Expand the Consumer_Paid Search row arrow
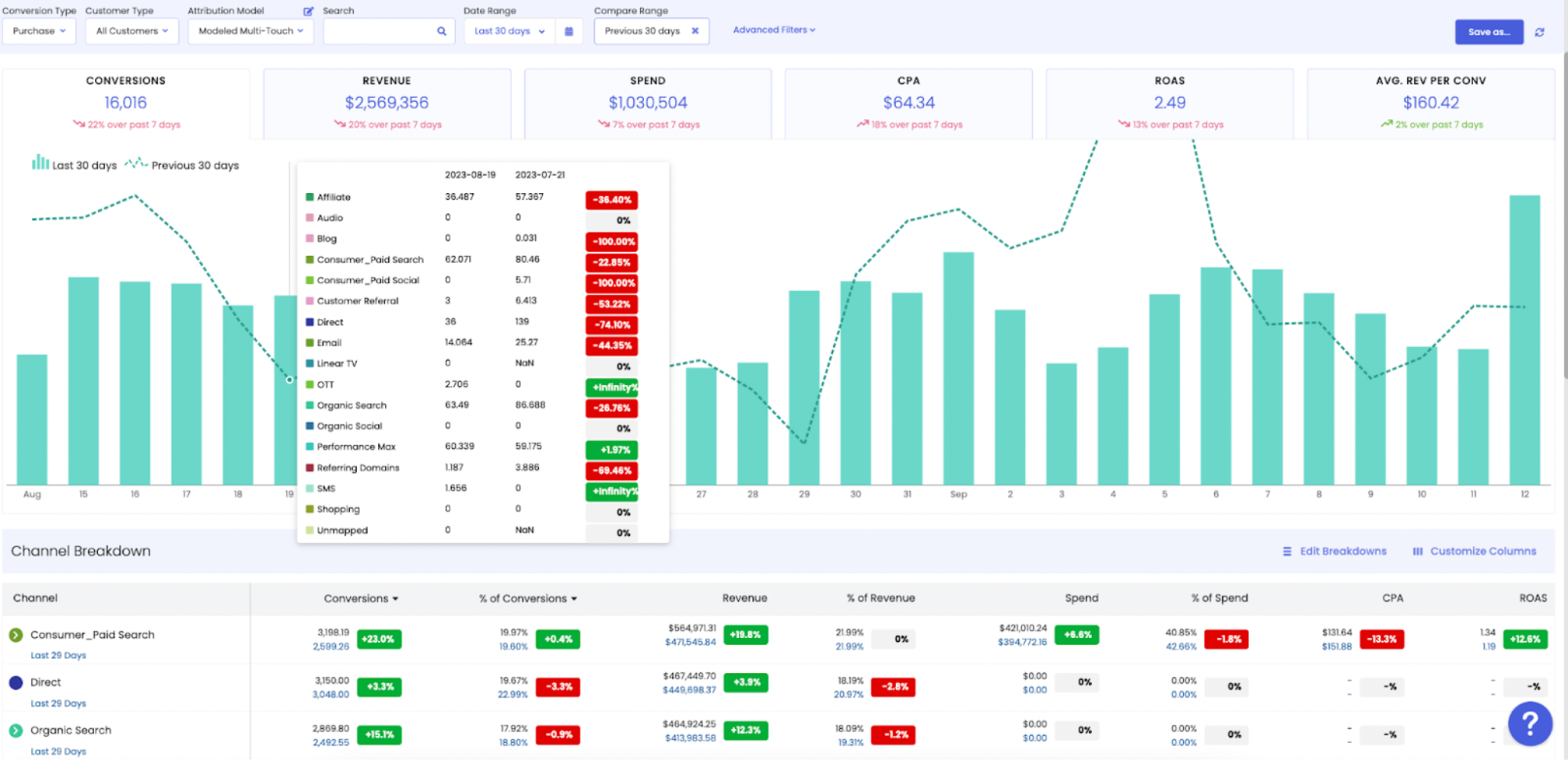This screenshot has width=1568, height=761. (16, 635)
